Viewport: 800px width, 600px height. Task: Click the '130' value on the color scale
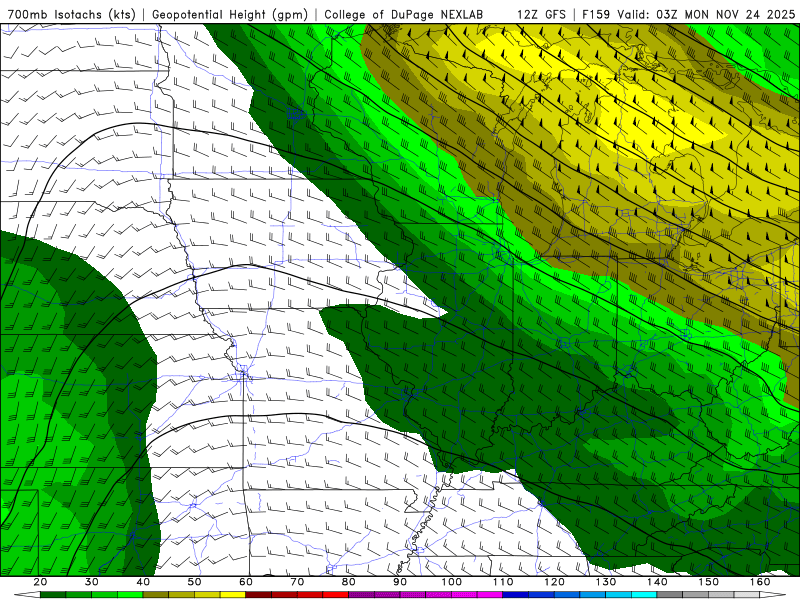pyautogui.click(x=606, y=582)
